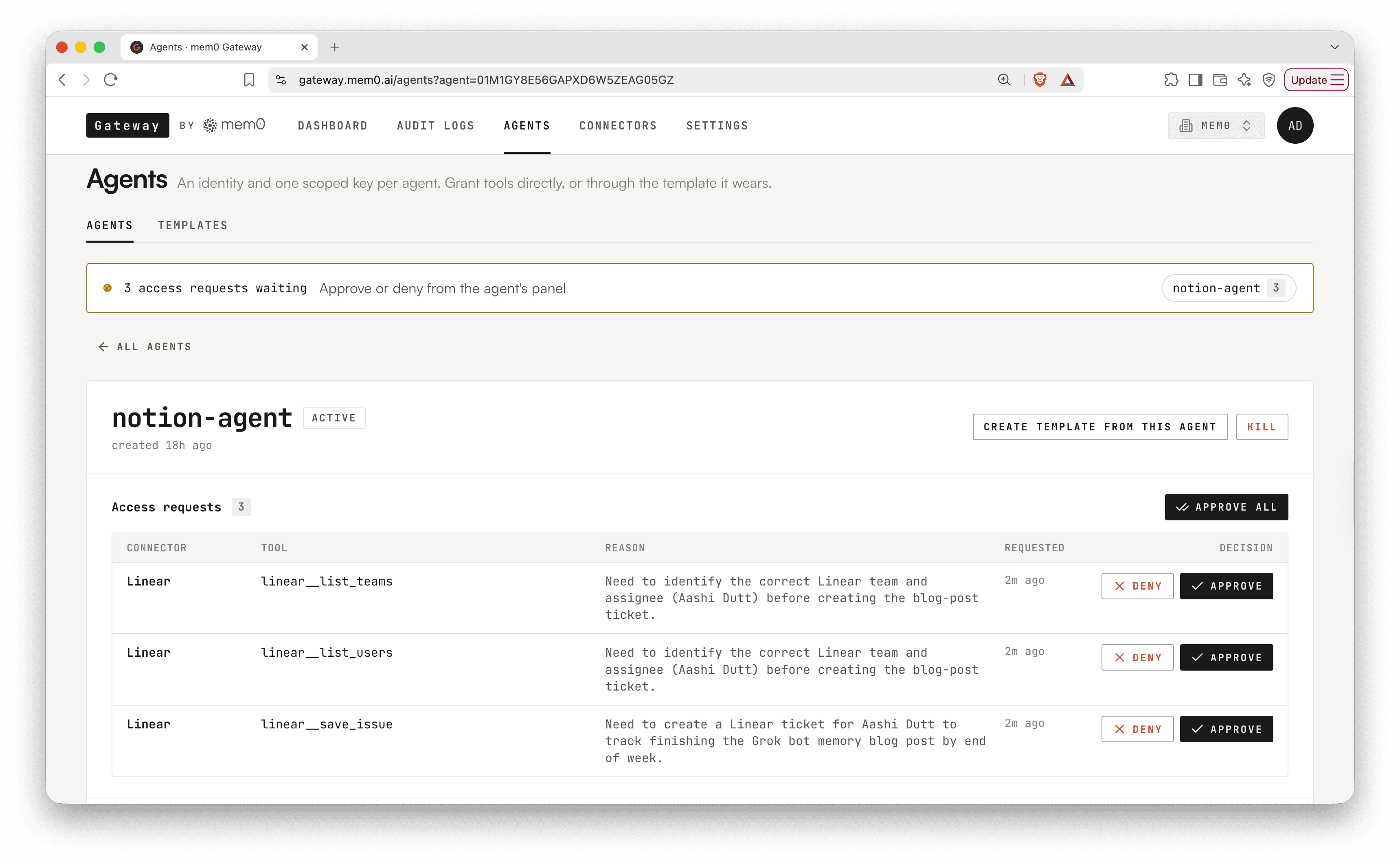The width and height of the screenshot is (1400, 864).
Task: Open the Leo AI sparkle icon
Action: tap(1244, 80)
